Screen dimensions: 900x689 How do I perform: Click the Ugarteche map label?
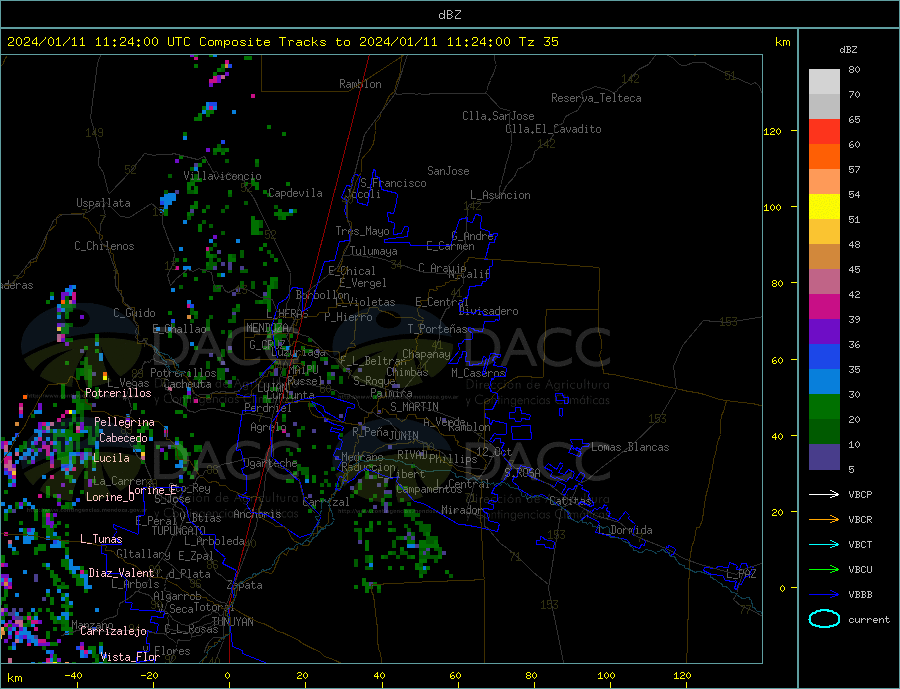271,463
